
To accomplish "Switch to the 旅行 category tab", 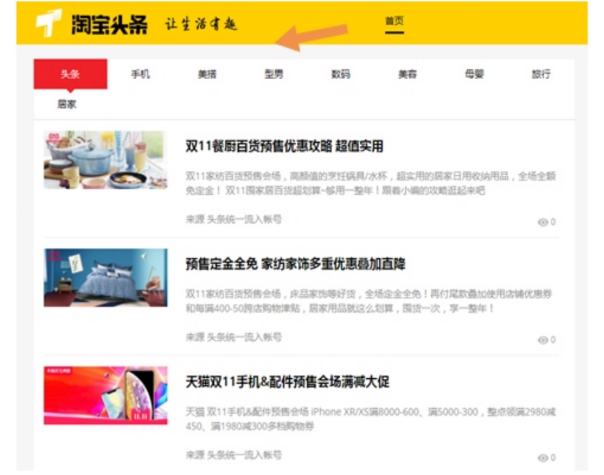I will pos(541,74).
